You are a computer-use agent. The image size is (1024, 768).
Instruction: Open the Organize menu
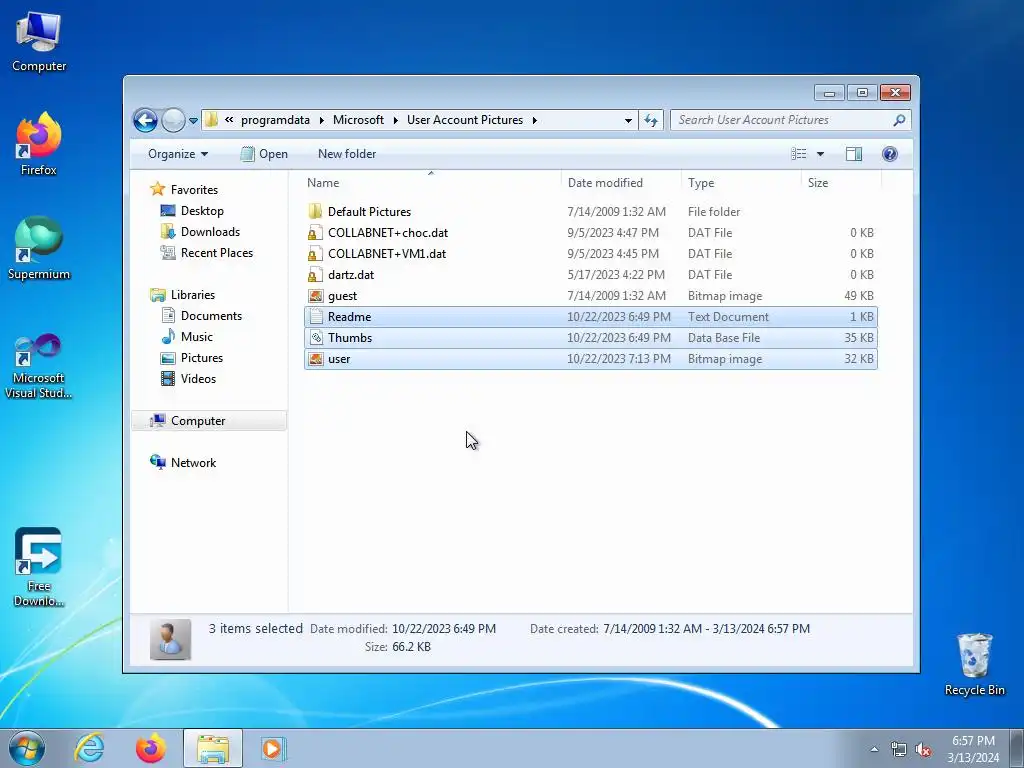pos(178,154)
